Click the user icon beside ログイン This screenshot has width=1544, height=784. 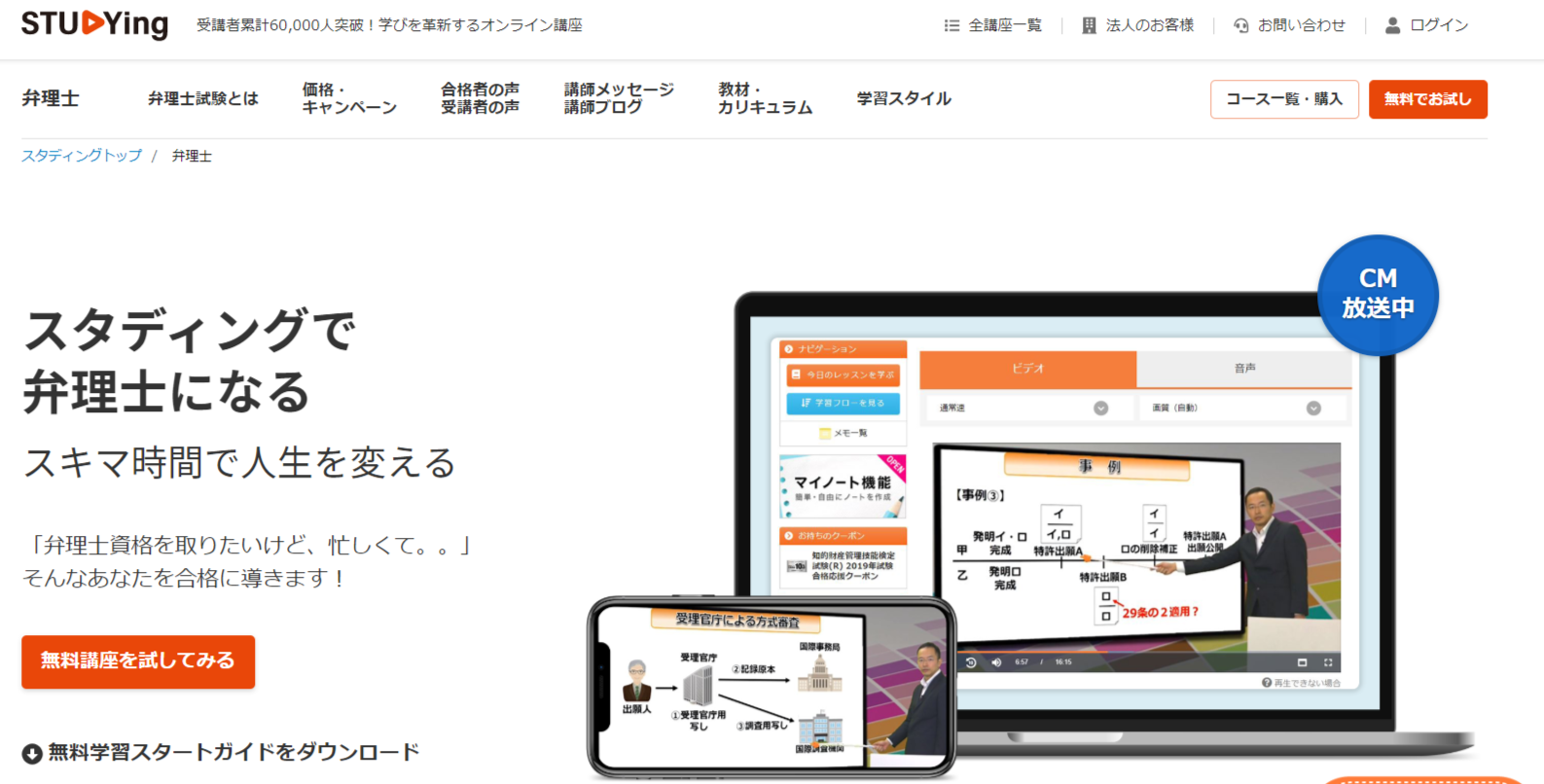[1392, 25]
